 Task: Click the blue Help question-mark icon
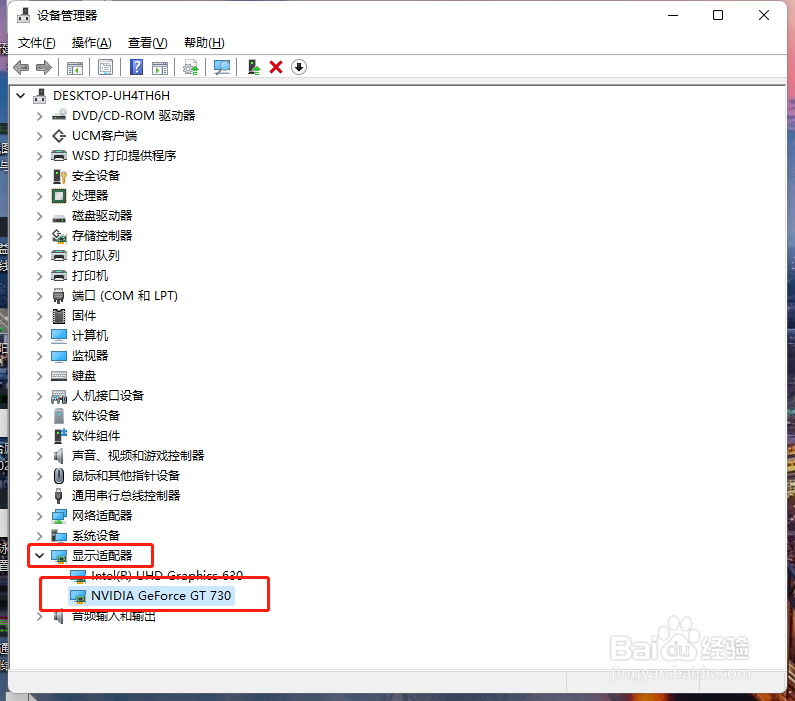136,67
